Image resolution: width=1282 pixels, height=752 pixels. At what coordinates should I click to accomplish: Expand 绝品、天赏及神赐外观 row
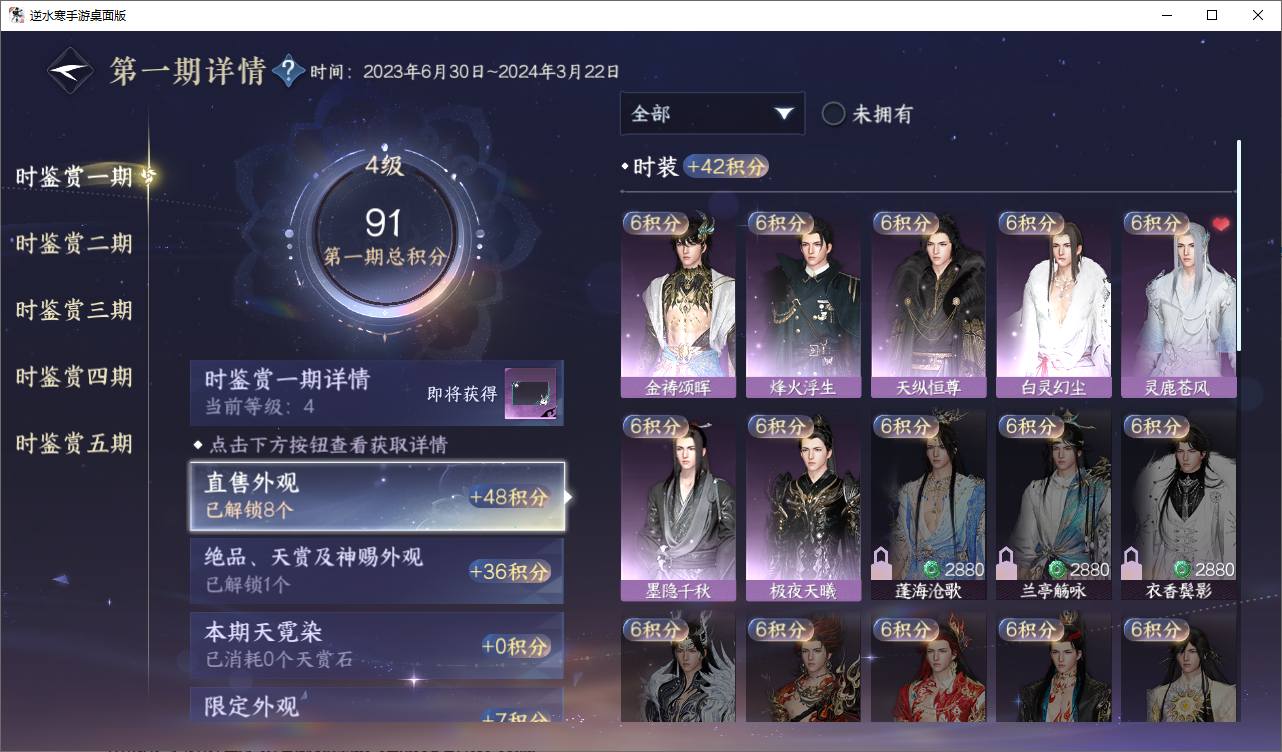[377, 570]
